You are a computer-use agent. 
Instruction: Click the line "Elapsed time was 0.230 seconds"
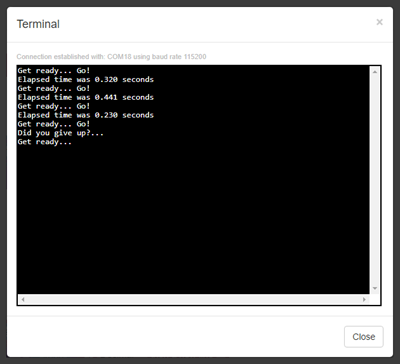pyautogui.click(x=86, y=115)
